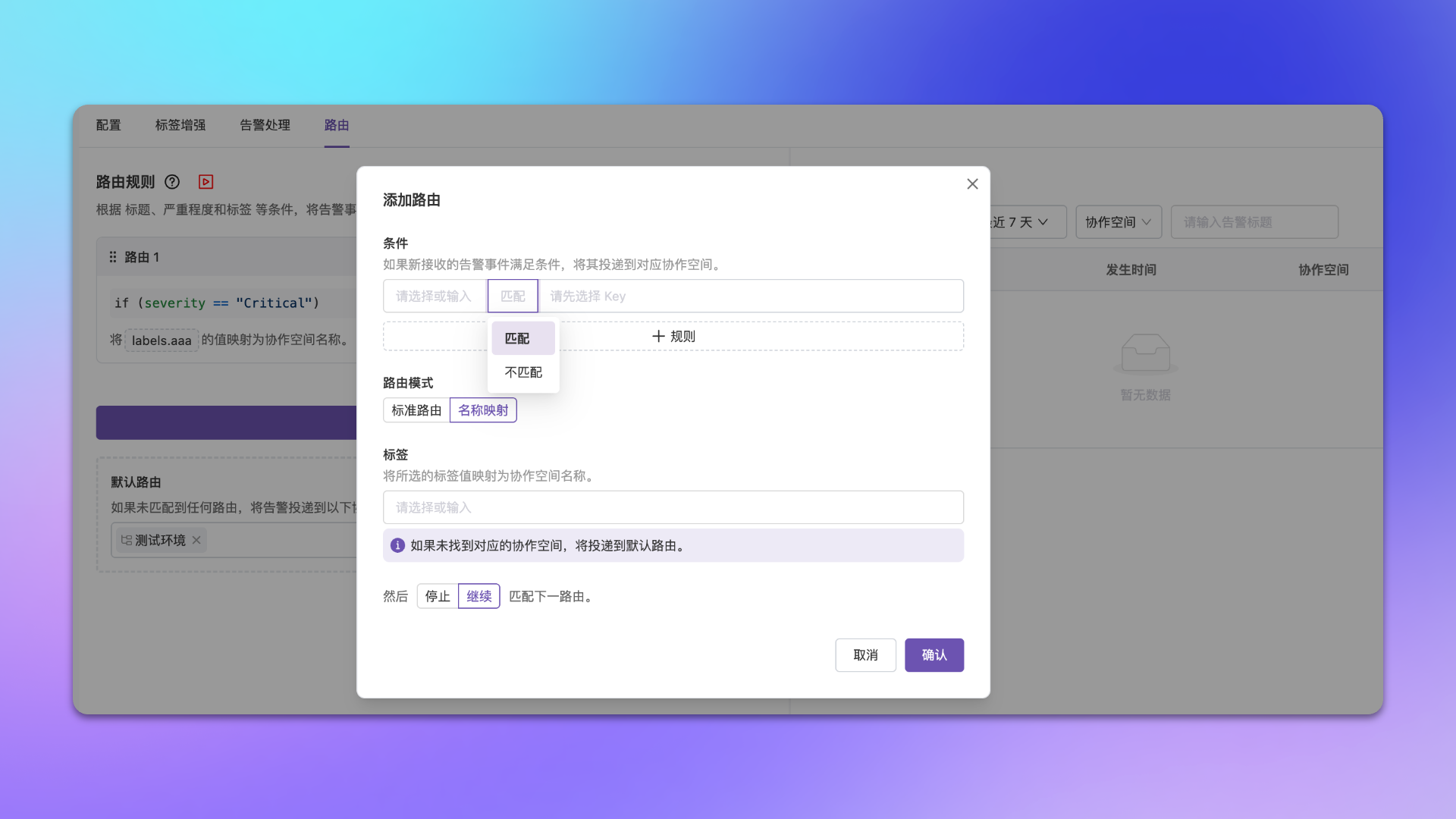
Task: Select 标准路由 routing mode
Action: (x=416, y=410)
